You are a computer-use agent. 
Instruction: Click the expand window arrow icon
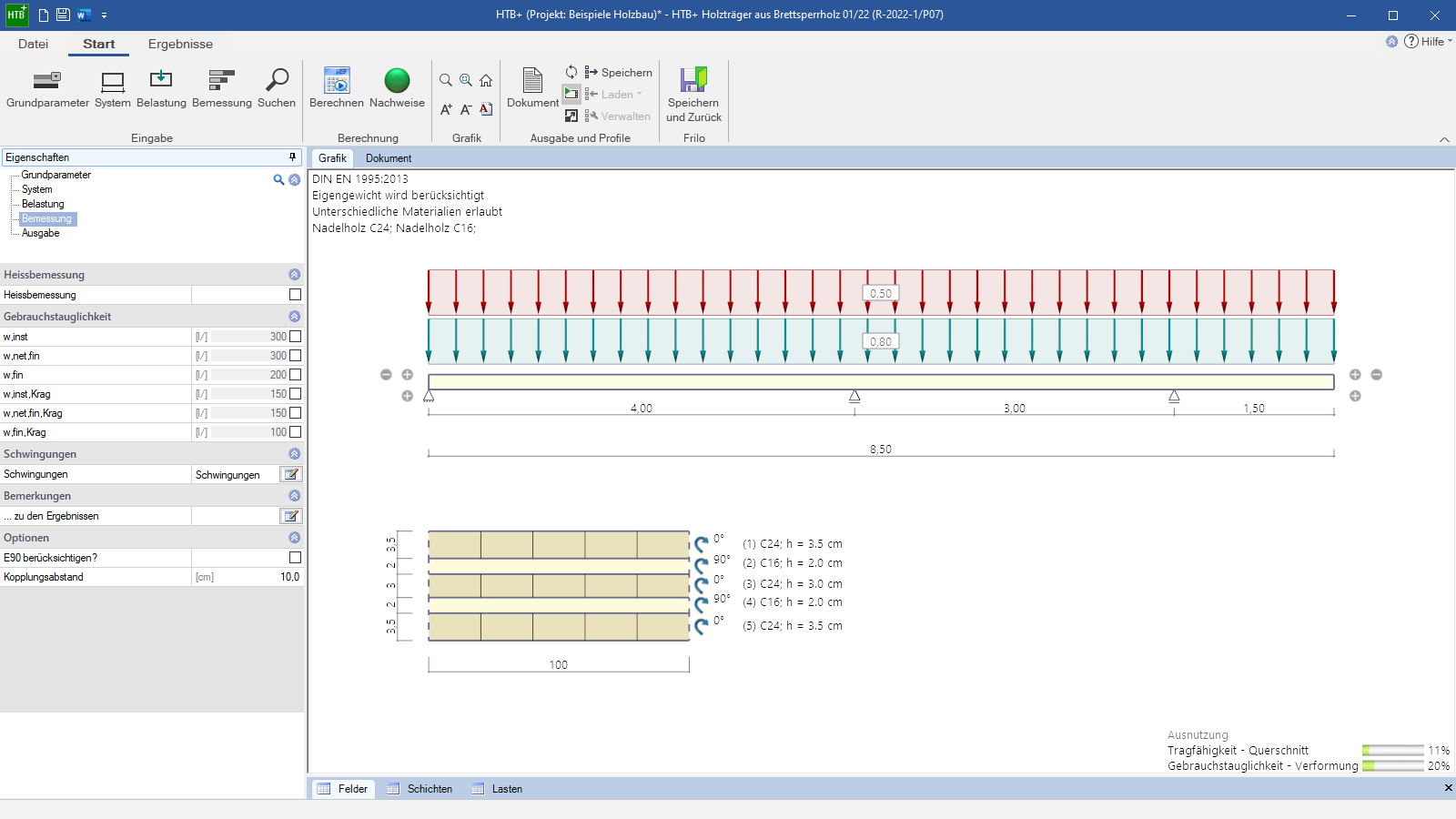pos(571,116)
